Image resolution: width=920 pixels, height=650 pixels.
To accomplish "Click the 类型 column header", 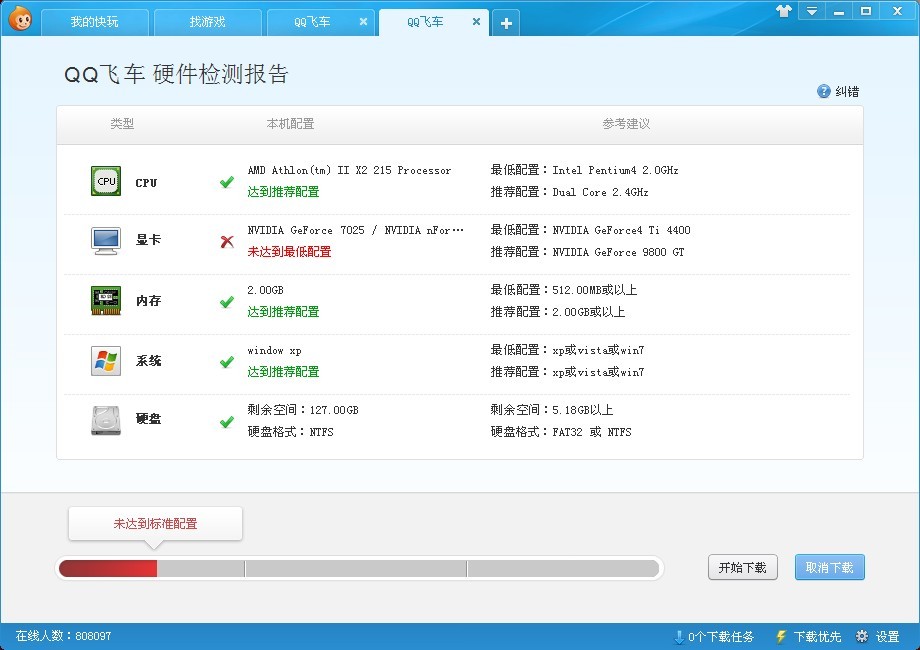I will [x=122, y=124].
